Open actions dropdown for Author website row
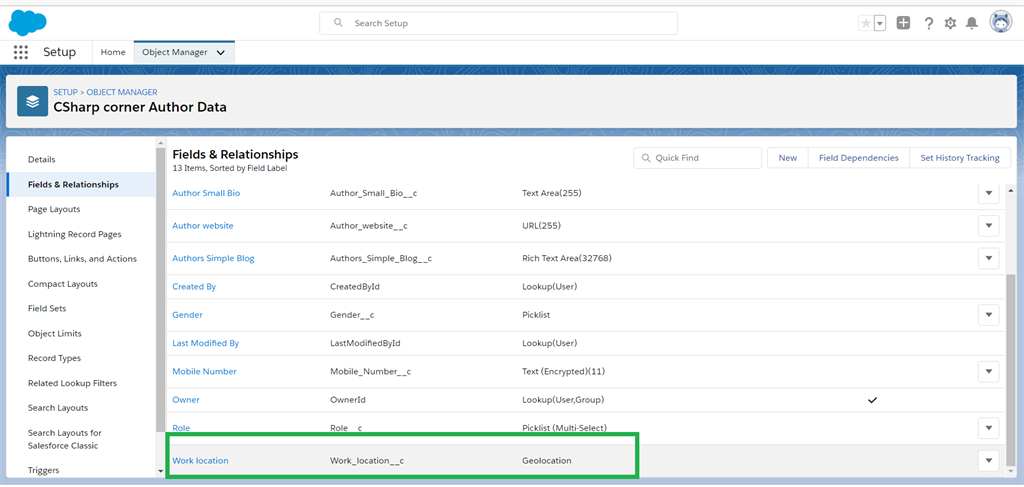 point(989,225)
